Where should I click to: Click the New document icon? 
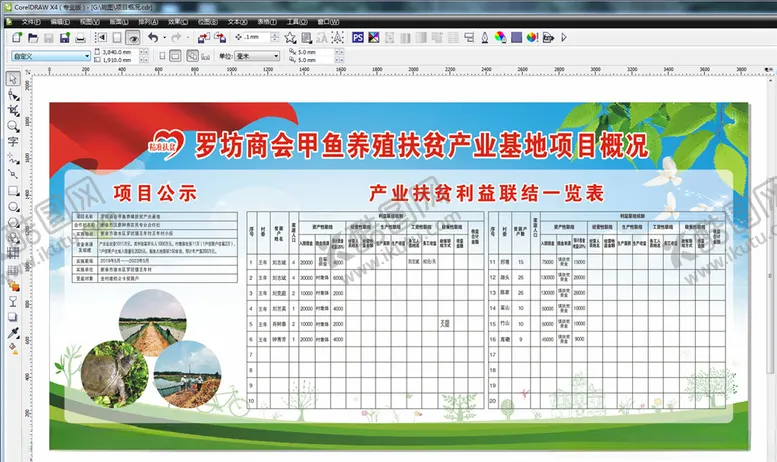tap(17, 38)
